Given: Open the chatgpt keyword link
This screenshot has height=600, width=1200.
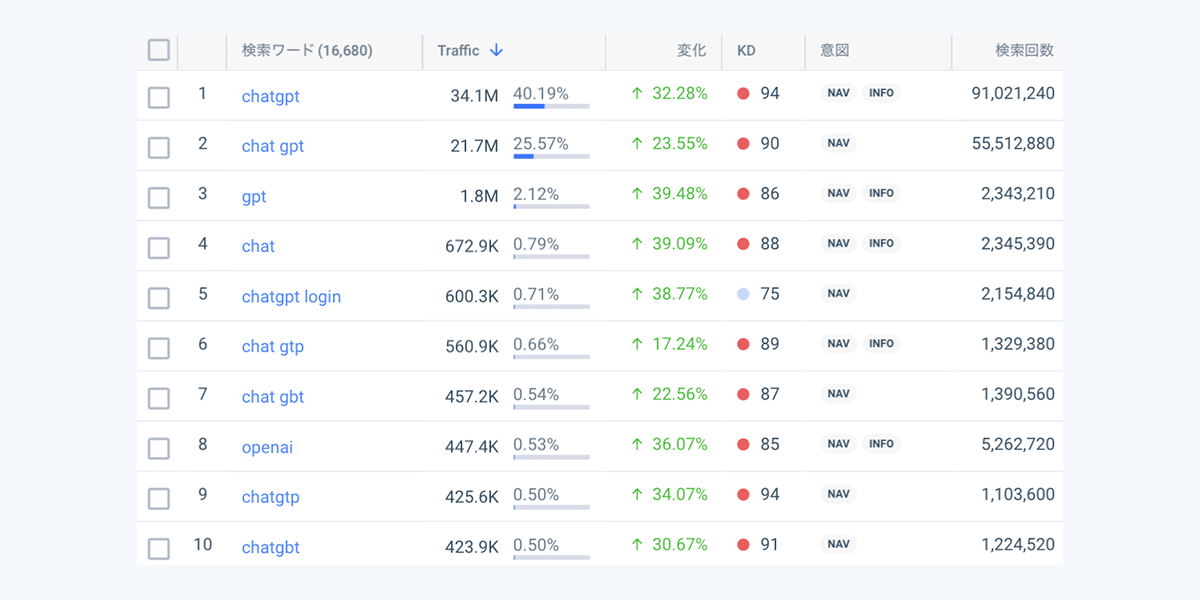Looking at the screenshot, I should pyautogui.click(x=271, y=97).
